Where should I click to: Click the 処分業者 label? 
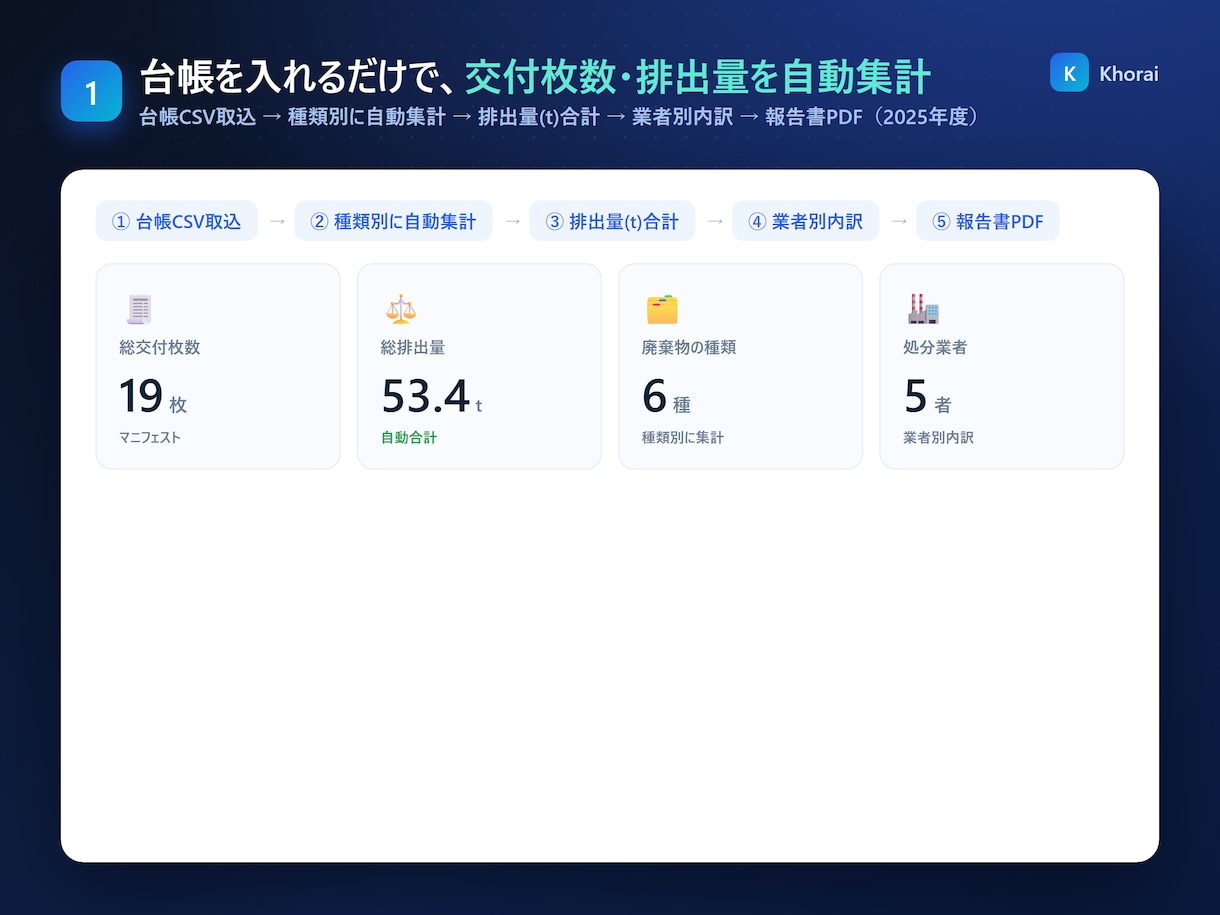click(x=935, y=348)
